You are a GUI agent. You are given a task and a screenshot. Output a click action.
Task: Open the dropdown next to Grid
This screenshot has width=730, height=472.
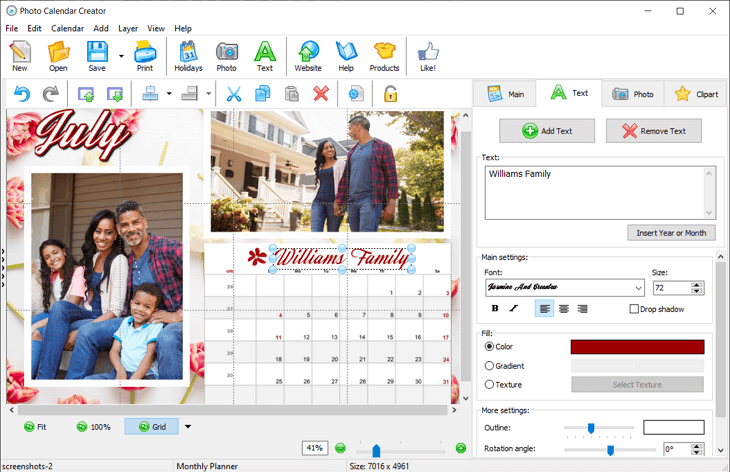point(187,427)
